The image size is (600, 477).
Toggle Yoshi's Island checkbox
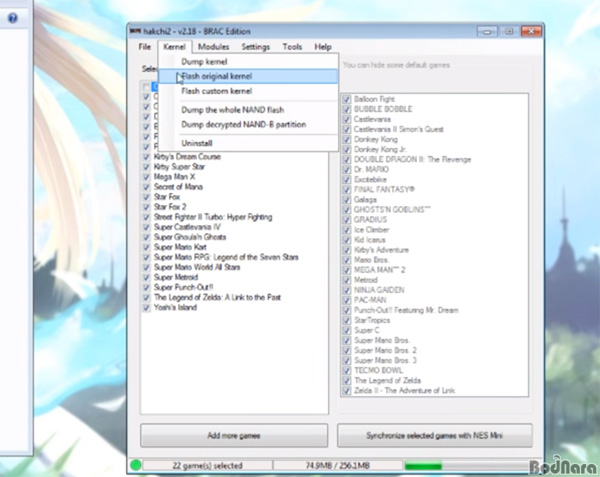[x=146, y=308]
